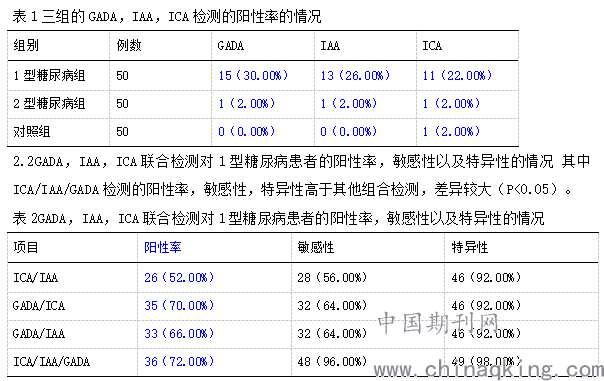Click the 36(72.00%) positive rate link

(179, 361)
